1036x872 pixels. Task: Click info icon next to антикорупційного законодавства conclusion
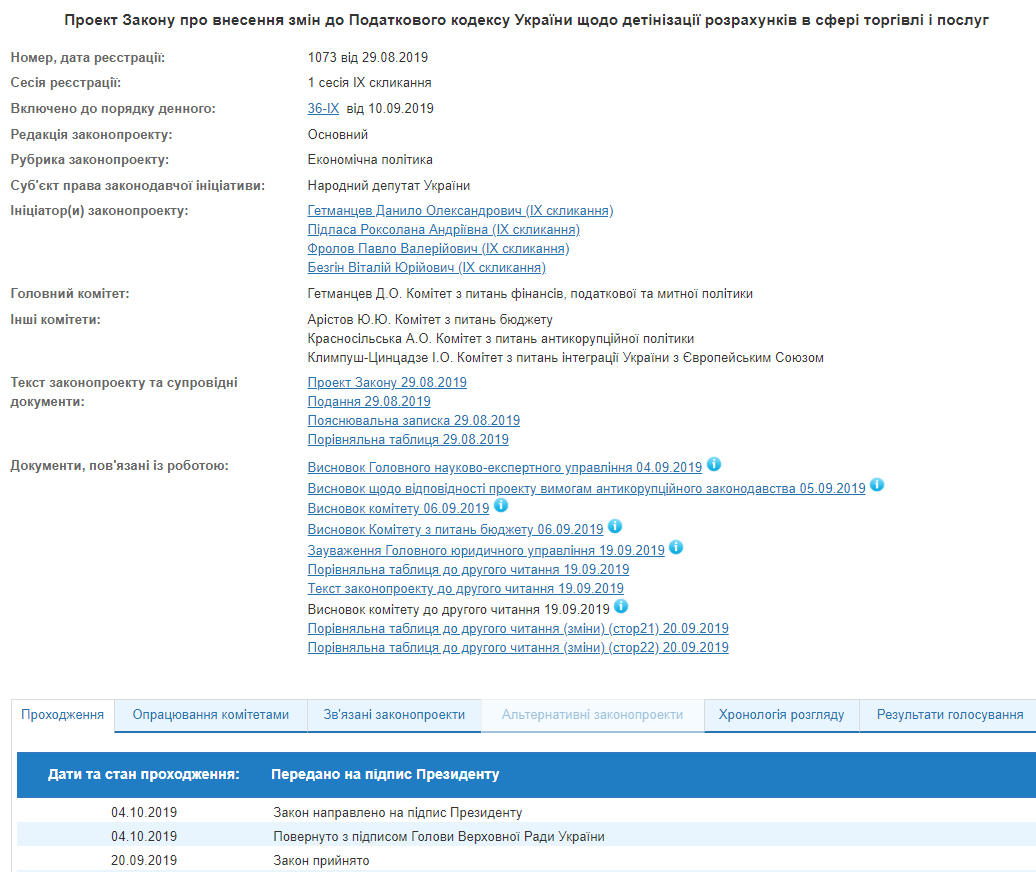pyautogui.click(x=876, y=485)
